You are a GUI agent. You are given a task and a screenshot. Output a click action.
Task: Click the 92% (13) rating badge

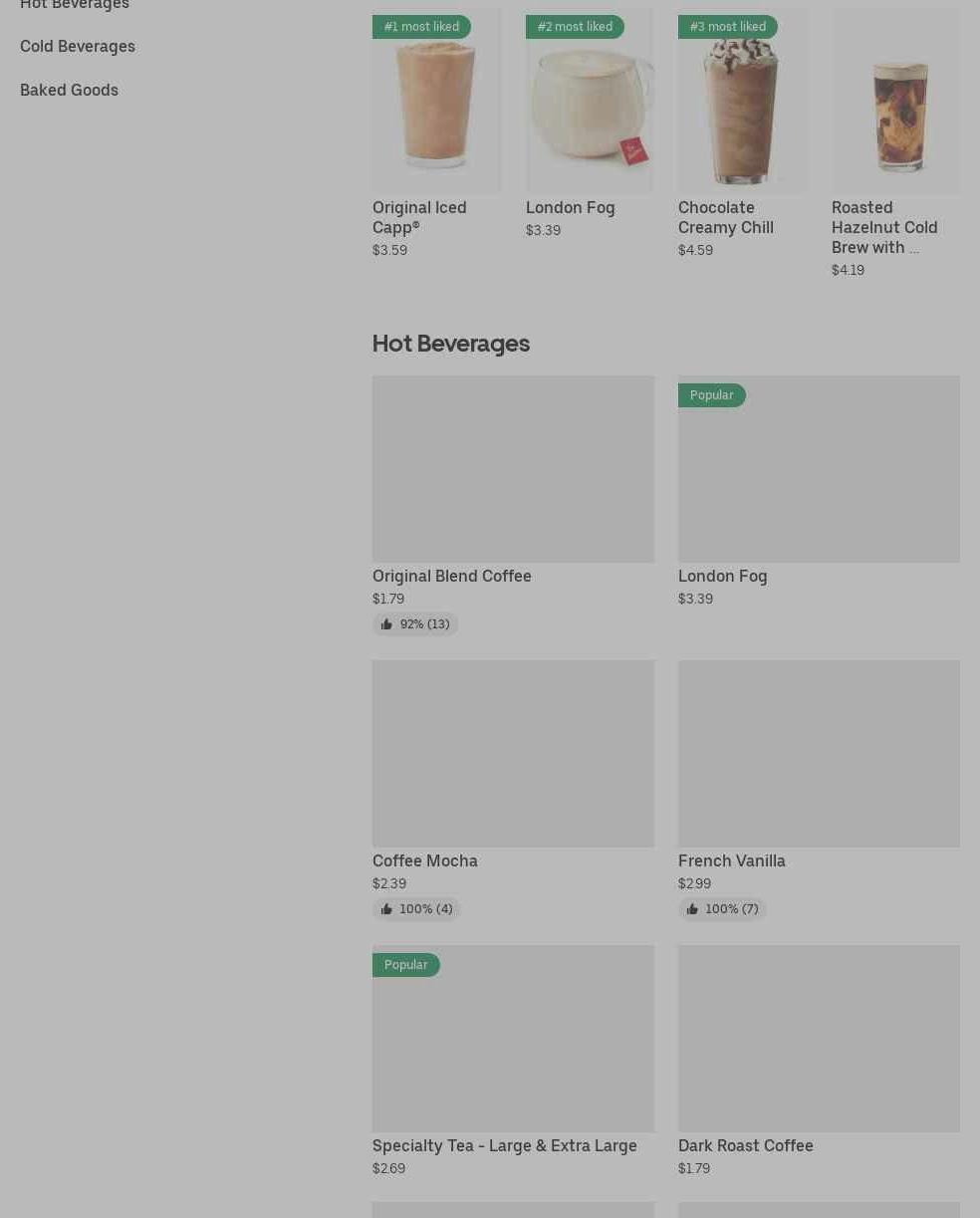tap(415, 624)
